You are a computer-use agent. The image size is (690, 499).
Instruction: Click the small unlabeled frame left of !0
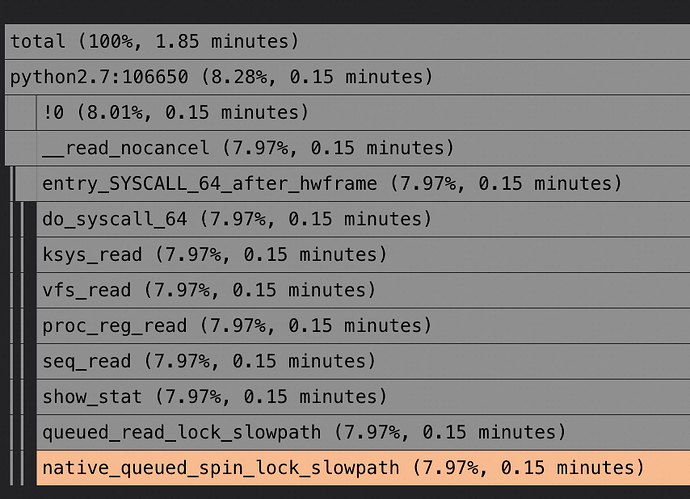point(20,113)
